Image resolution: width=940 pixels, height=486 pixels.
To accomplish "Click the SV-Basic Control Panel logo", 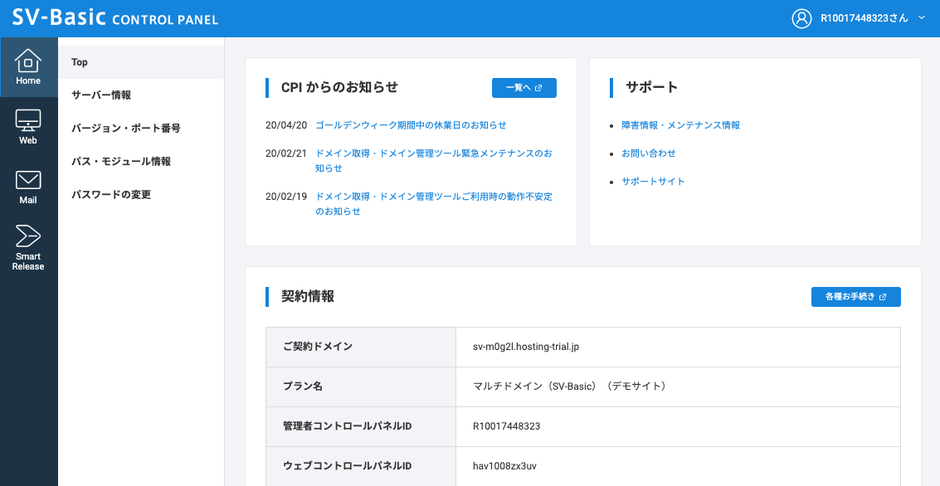I will [x=115, y=18].
